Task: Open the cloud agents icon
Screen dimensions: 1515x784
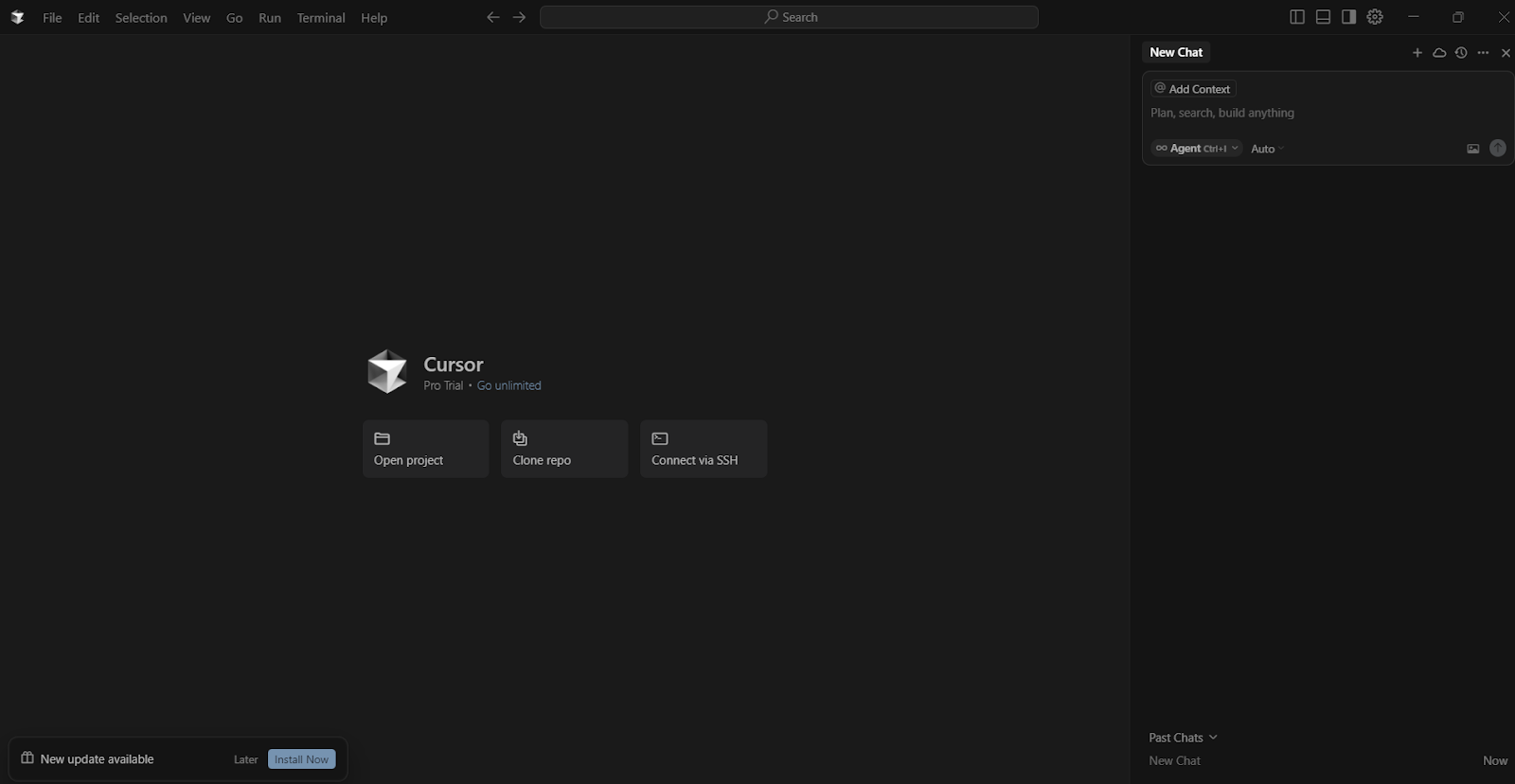Action: pos(1439,53)
